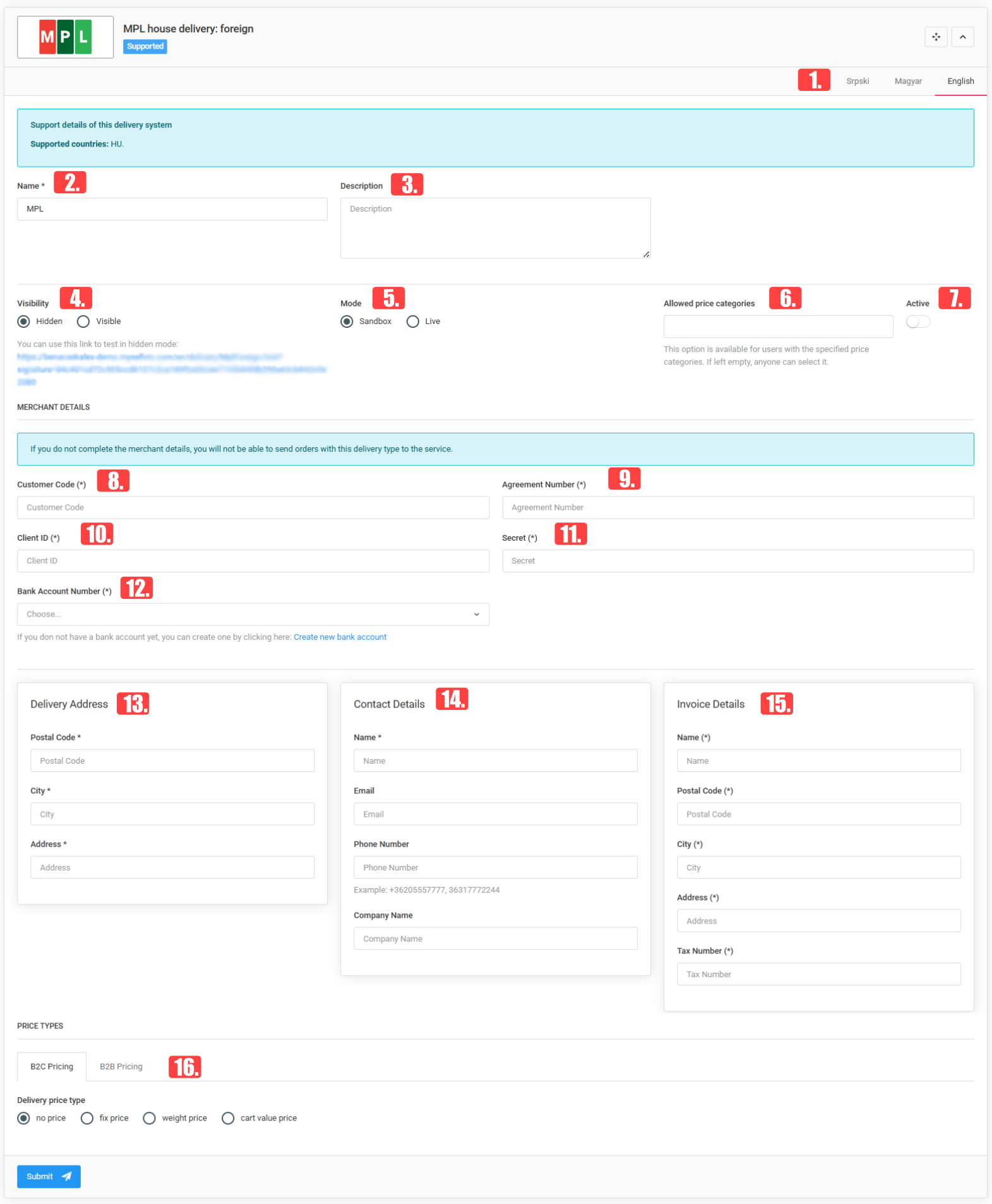Image resolution: width=992 pixels, height=1204 pixels.
Task: Click Delivery Address Postal Code field
Action: coord(172,761)
